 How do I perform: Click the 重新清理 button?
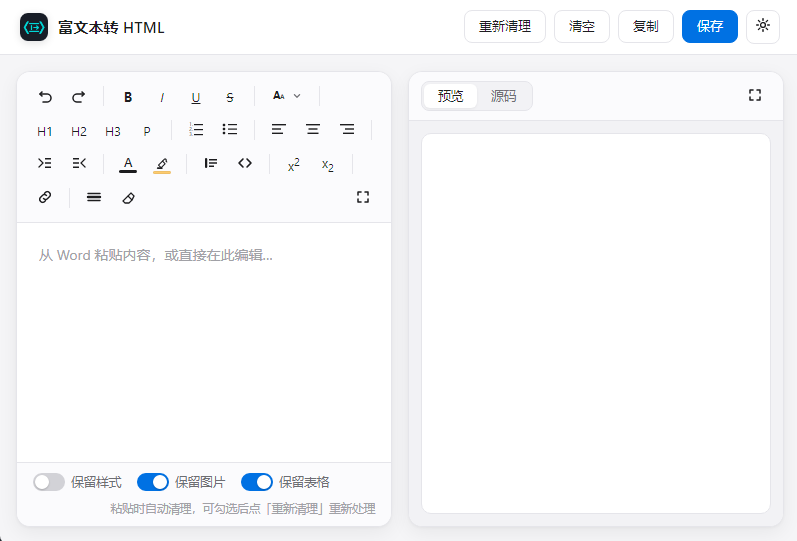click(505, 26)
